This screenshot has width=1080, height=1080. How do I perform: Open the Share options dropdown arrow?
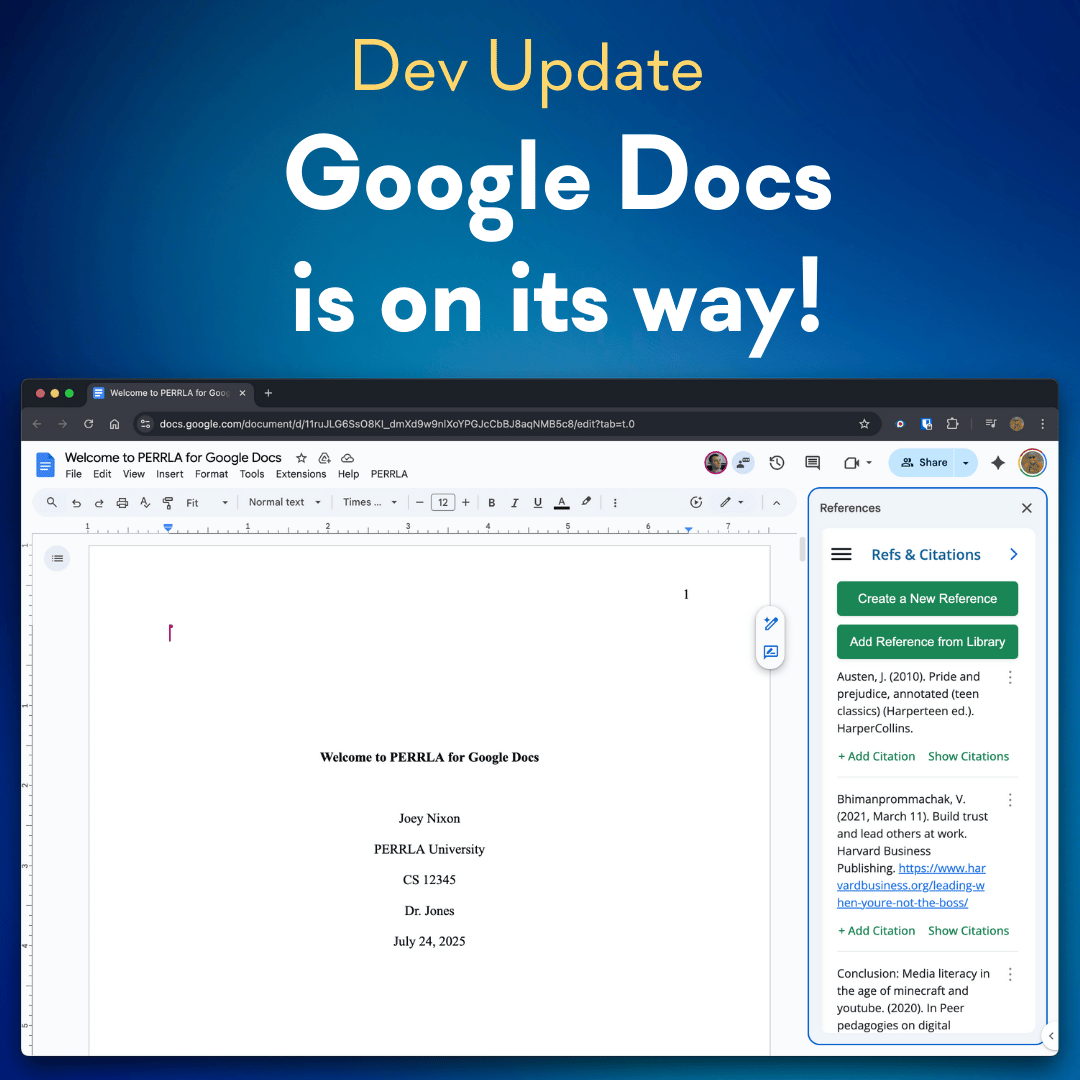pos(966,463)
